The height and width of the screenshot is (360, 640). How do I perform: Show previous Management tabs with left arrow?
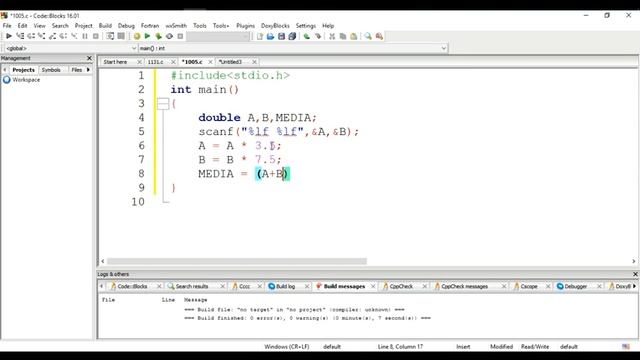[4, 70]
